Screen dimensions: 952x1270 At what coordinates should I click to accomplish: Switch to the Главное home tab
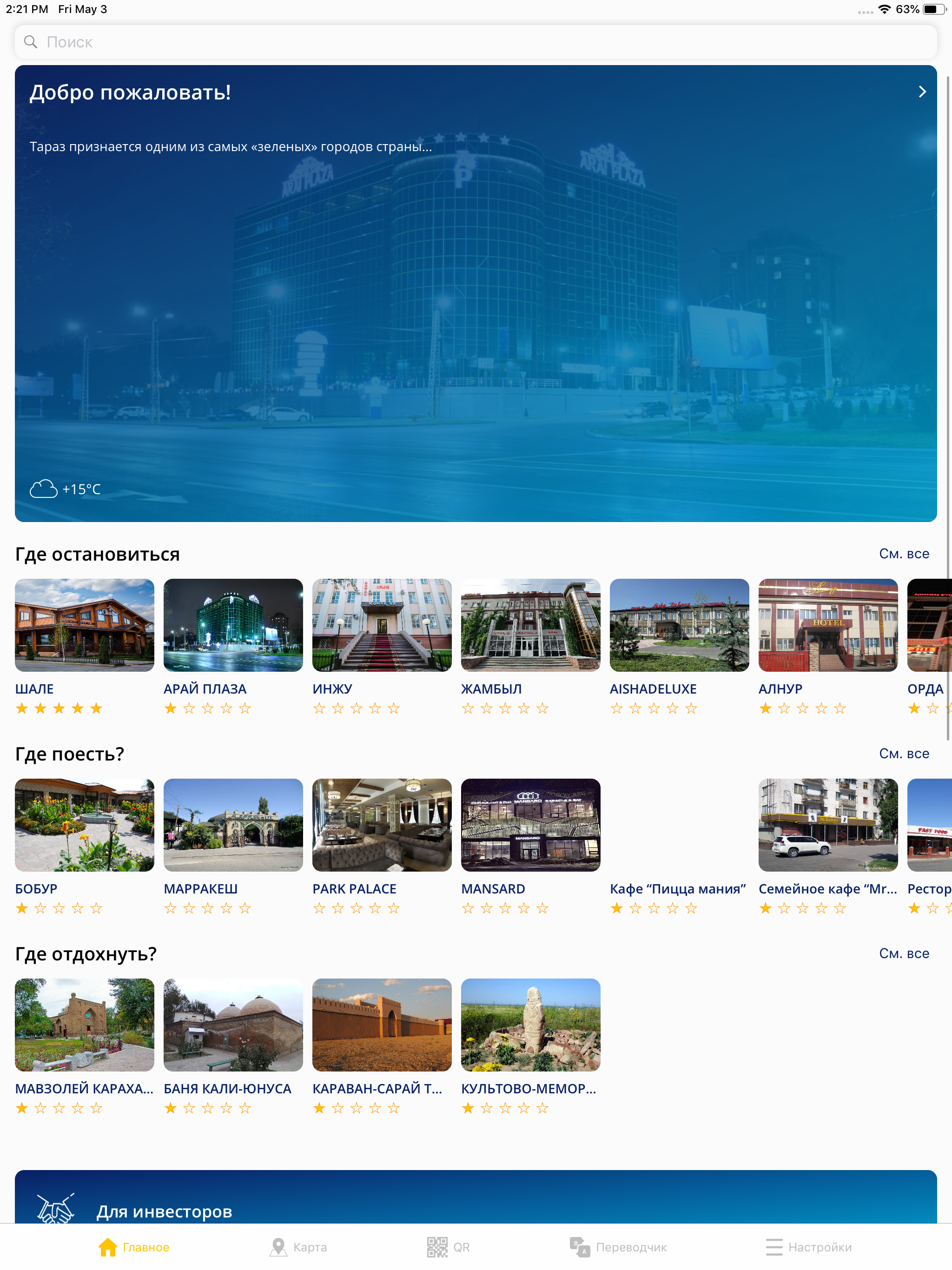(134, 1247)
